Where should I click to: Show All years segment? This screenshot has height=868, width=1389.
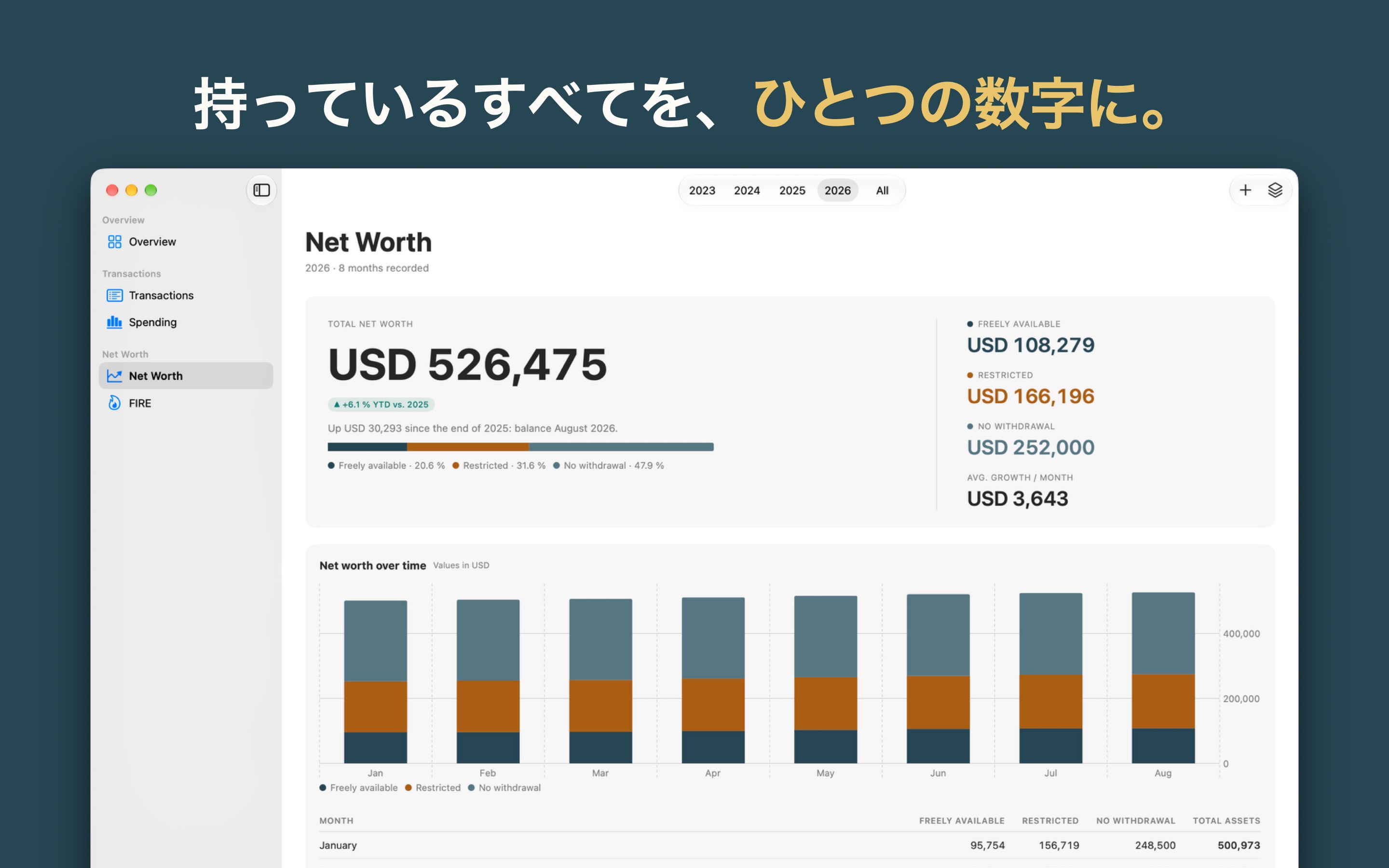882,190
